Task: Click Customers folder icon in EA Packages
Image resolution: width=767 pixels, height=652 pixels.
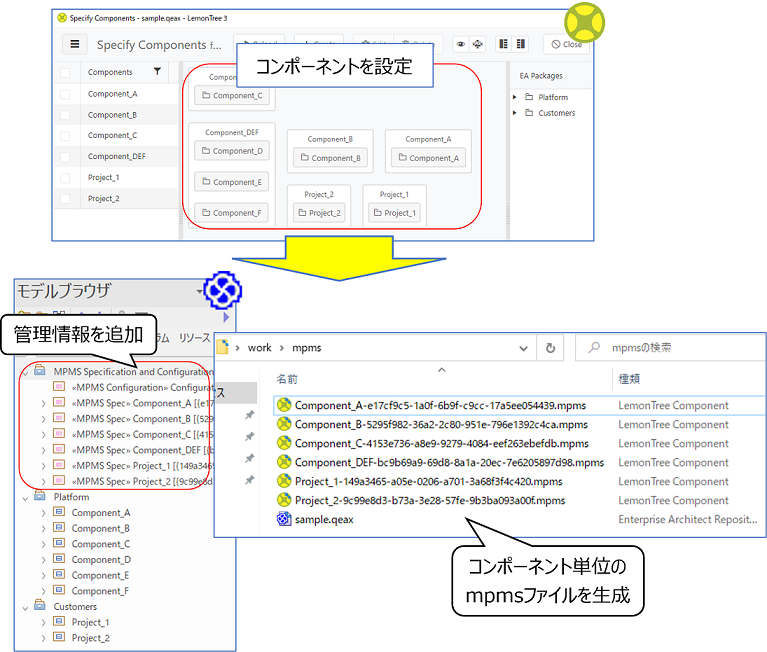Action: coord(529,112)
